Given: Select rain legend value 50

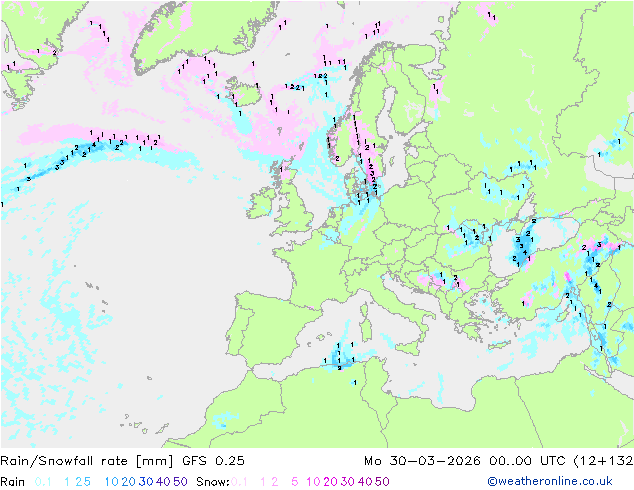Looking at the screenshot, I should 180,482.
